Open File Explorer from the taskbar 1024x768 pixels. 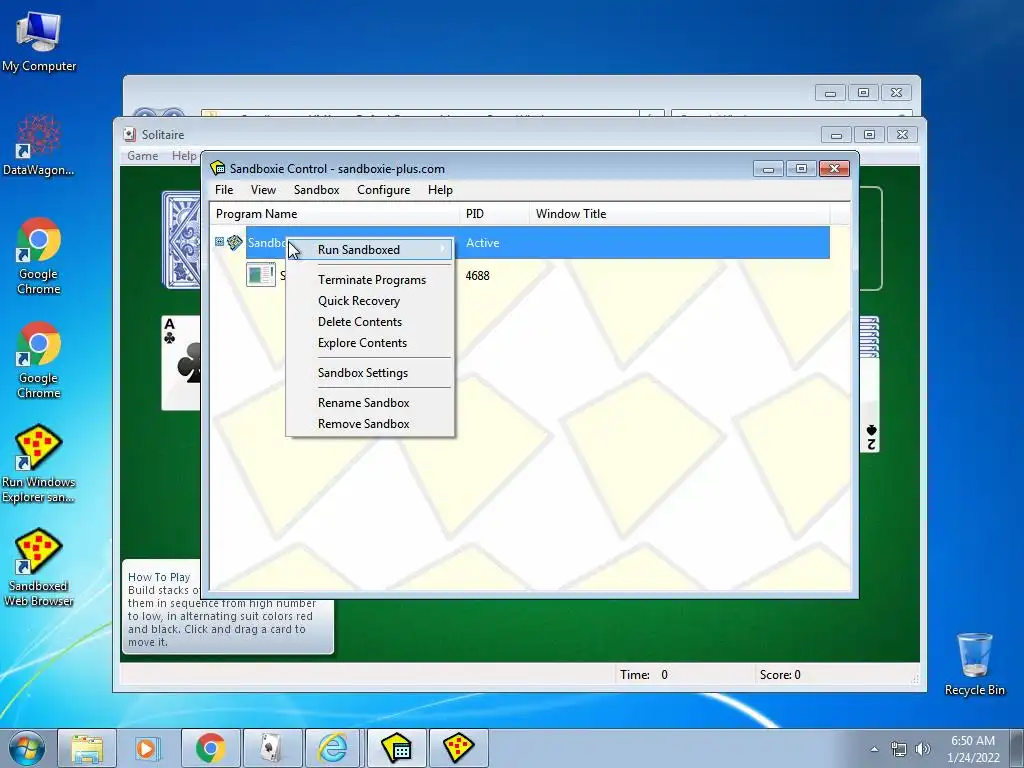coord(88,748)
